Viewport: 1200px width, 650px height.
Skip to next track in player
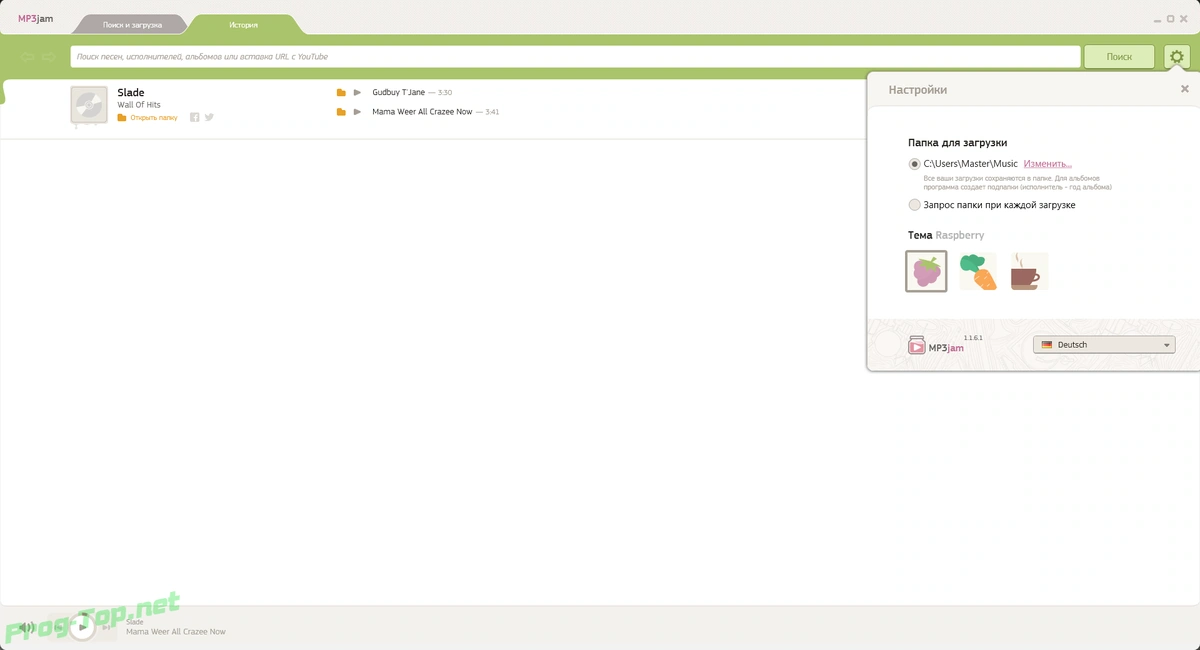tap(107, 627)
